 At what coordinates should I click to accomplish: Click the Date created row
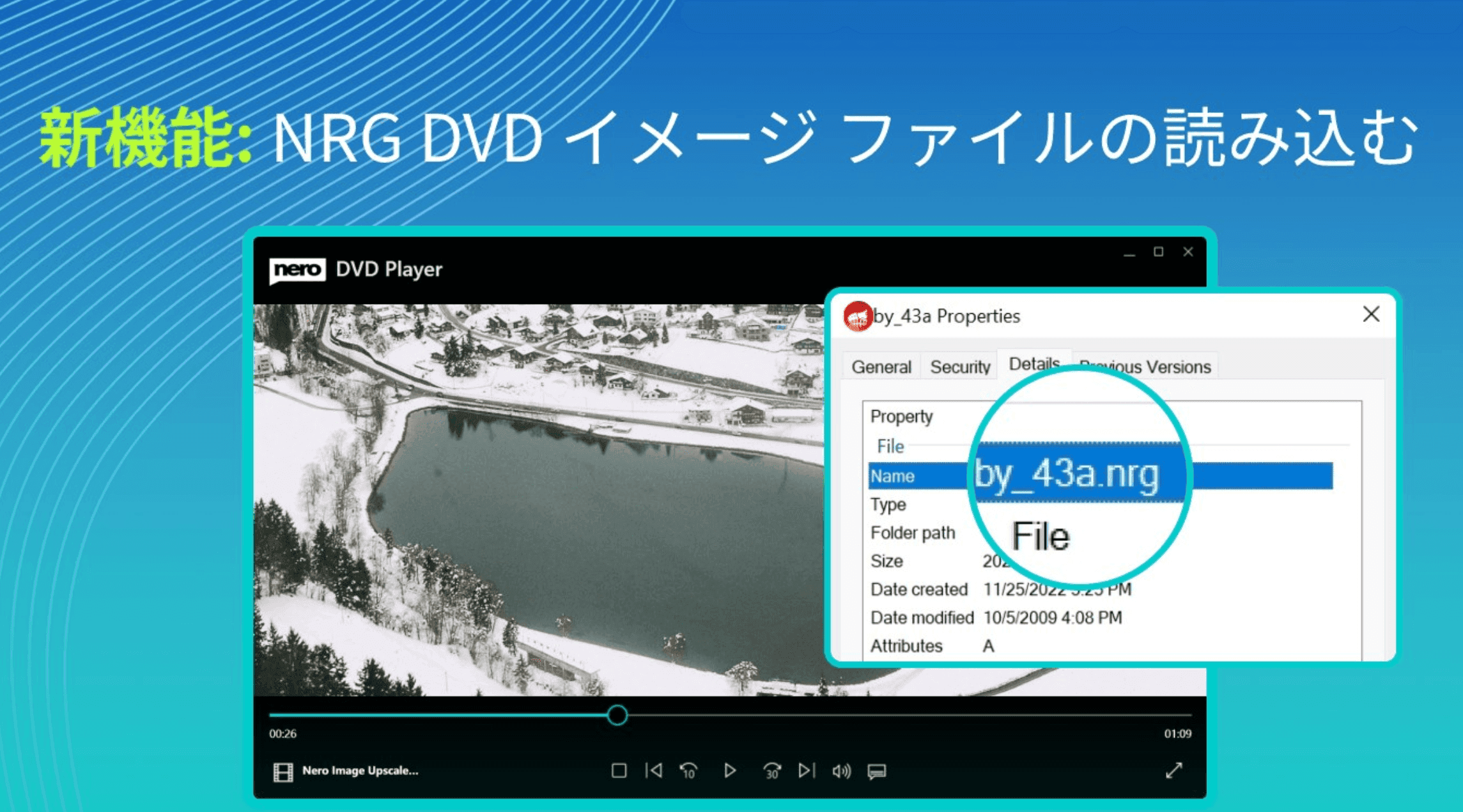(x=1100, y=588)
